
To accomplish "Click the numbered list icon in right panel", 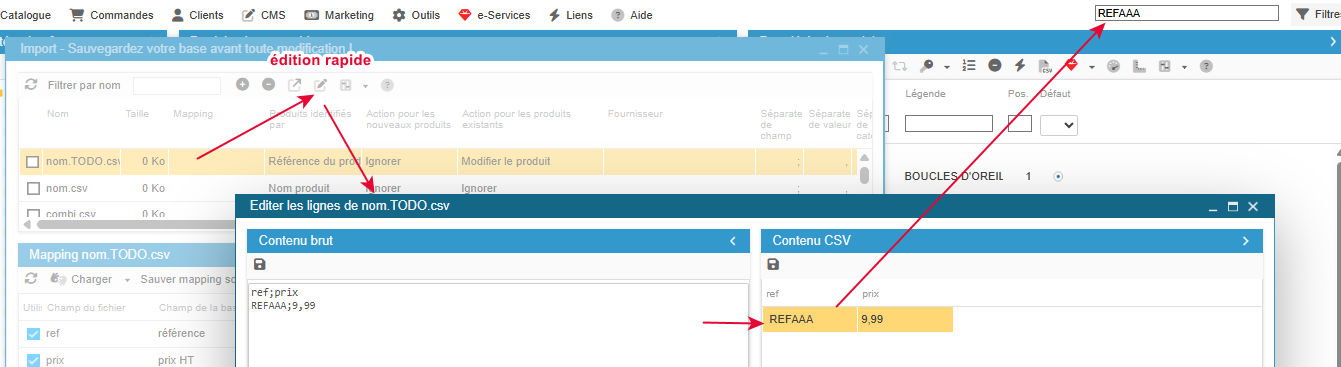I will 968,66.
